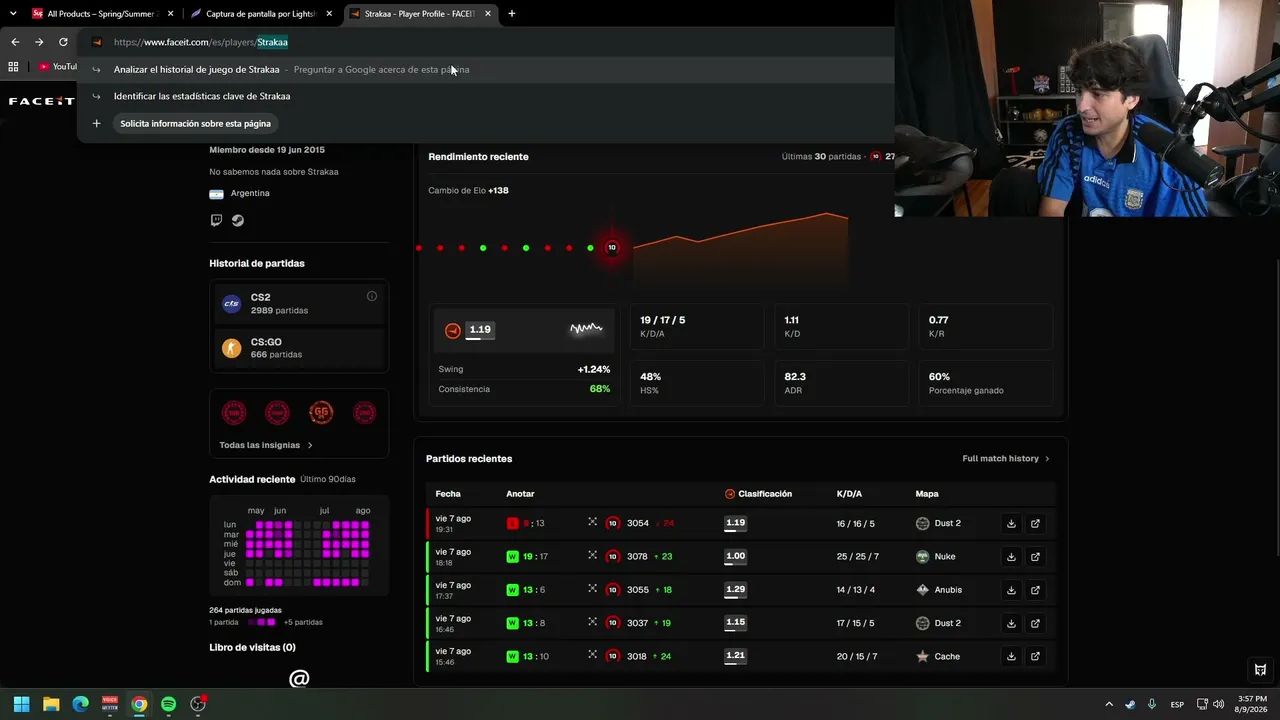The width and height of the screenshot is (1280, 720).
Task: Click the address bar URL field
Action: click(x=485, y=42)
